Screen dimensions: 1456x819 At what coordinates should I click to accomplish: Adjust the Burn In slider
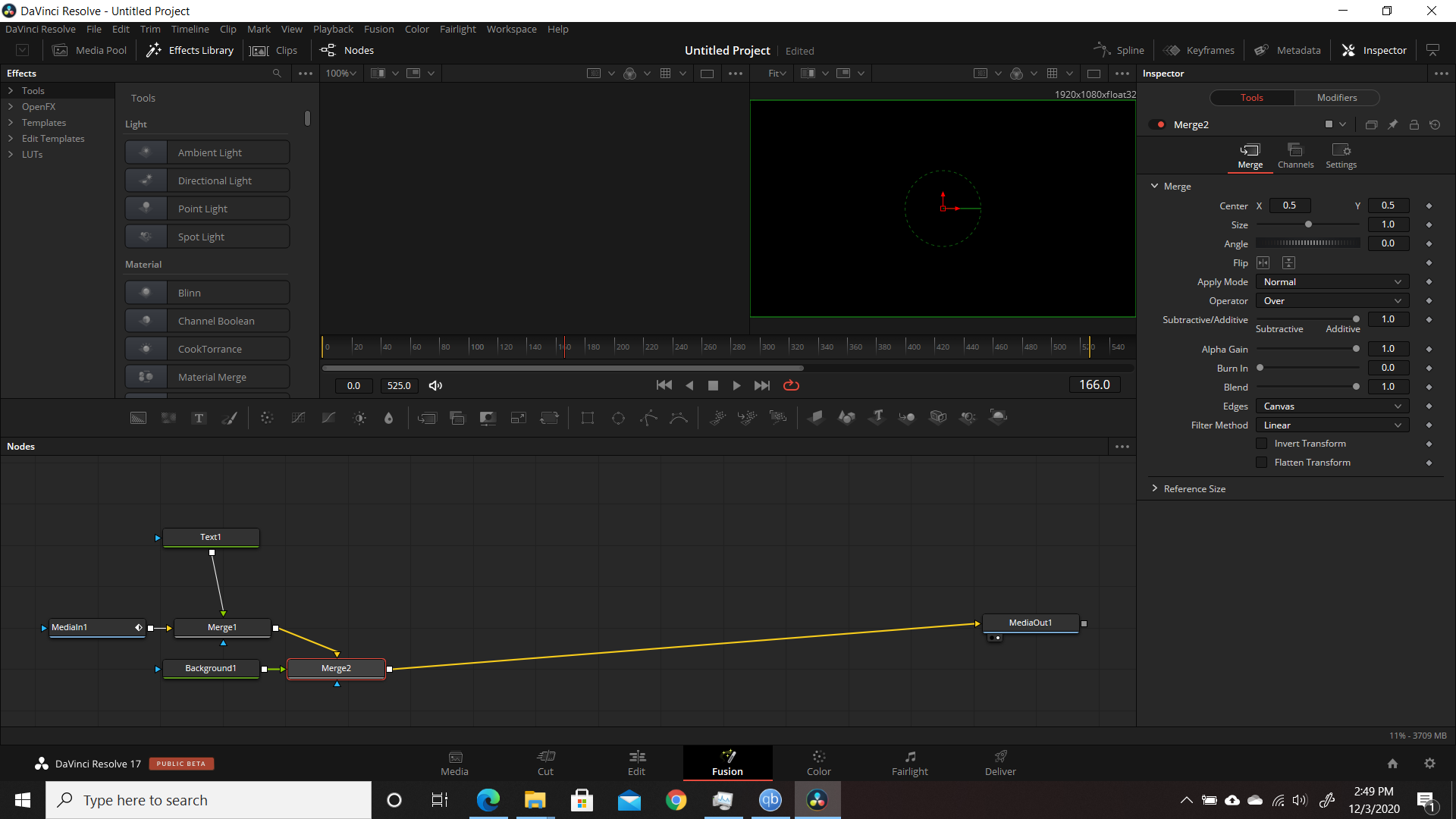pyautogui.click(x=1307, y=368)
